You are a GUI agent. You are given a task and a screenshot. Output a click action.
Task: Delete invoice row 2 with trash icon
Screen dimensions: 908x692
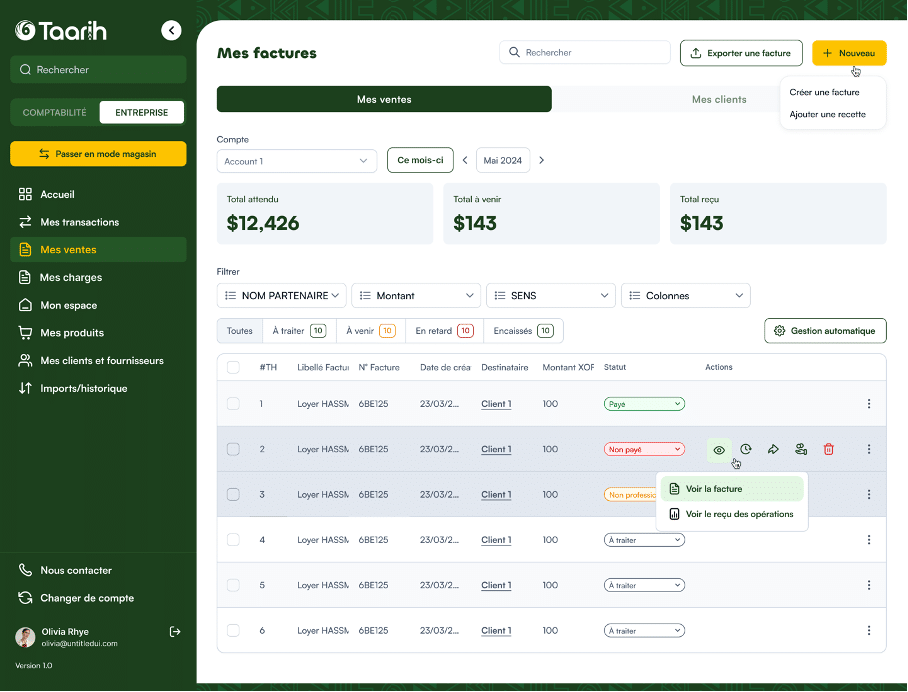(828, 450)
